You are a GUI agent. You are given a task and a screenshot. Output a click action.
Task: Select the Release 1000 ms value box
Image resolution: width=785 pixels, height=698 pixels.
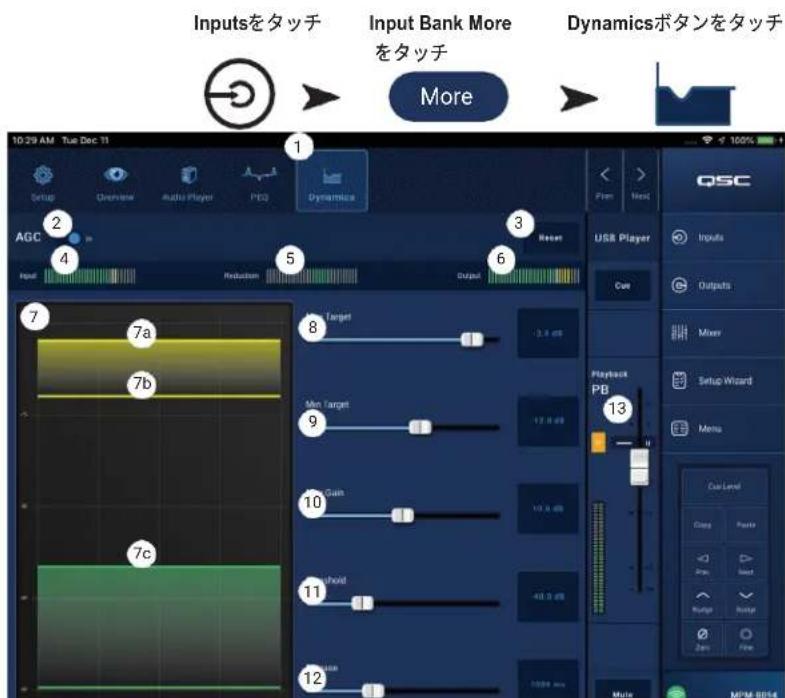[x=548, y=680]
